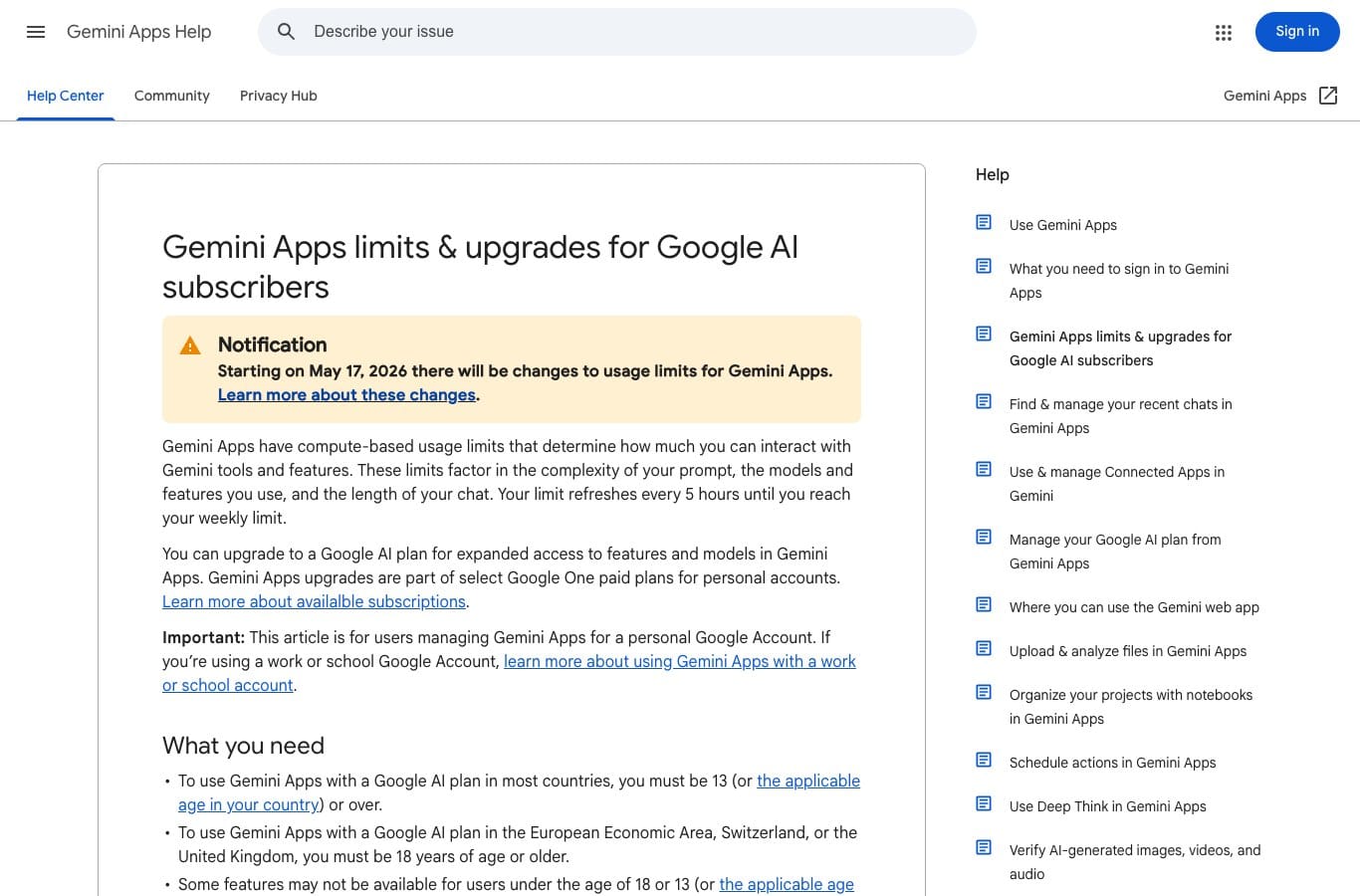
Task: Open the Privacy Hub tab
Action: tap(279, 96)
